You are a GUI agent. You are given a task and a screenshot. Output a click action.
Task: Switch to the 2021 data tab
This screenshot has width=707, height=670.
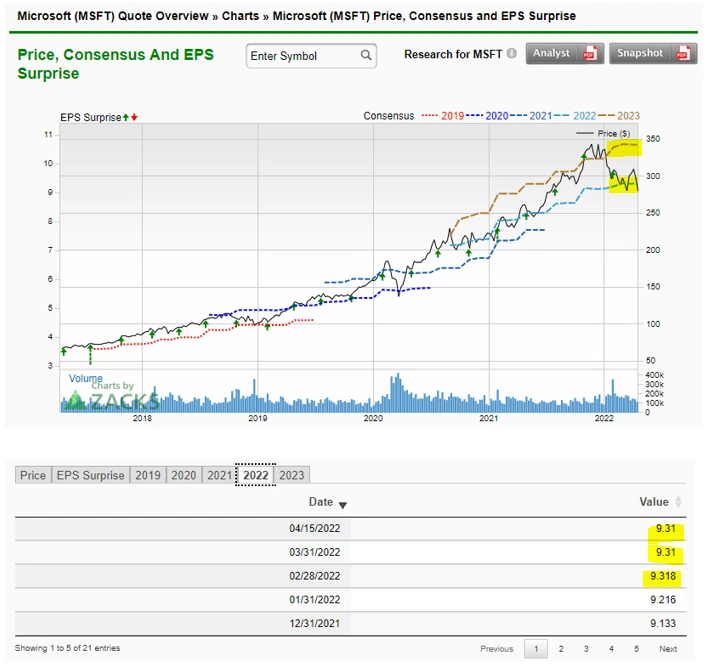[x=219, y=475]
